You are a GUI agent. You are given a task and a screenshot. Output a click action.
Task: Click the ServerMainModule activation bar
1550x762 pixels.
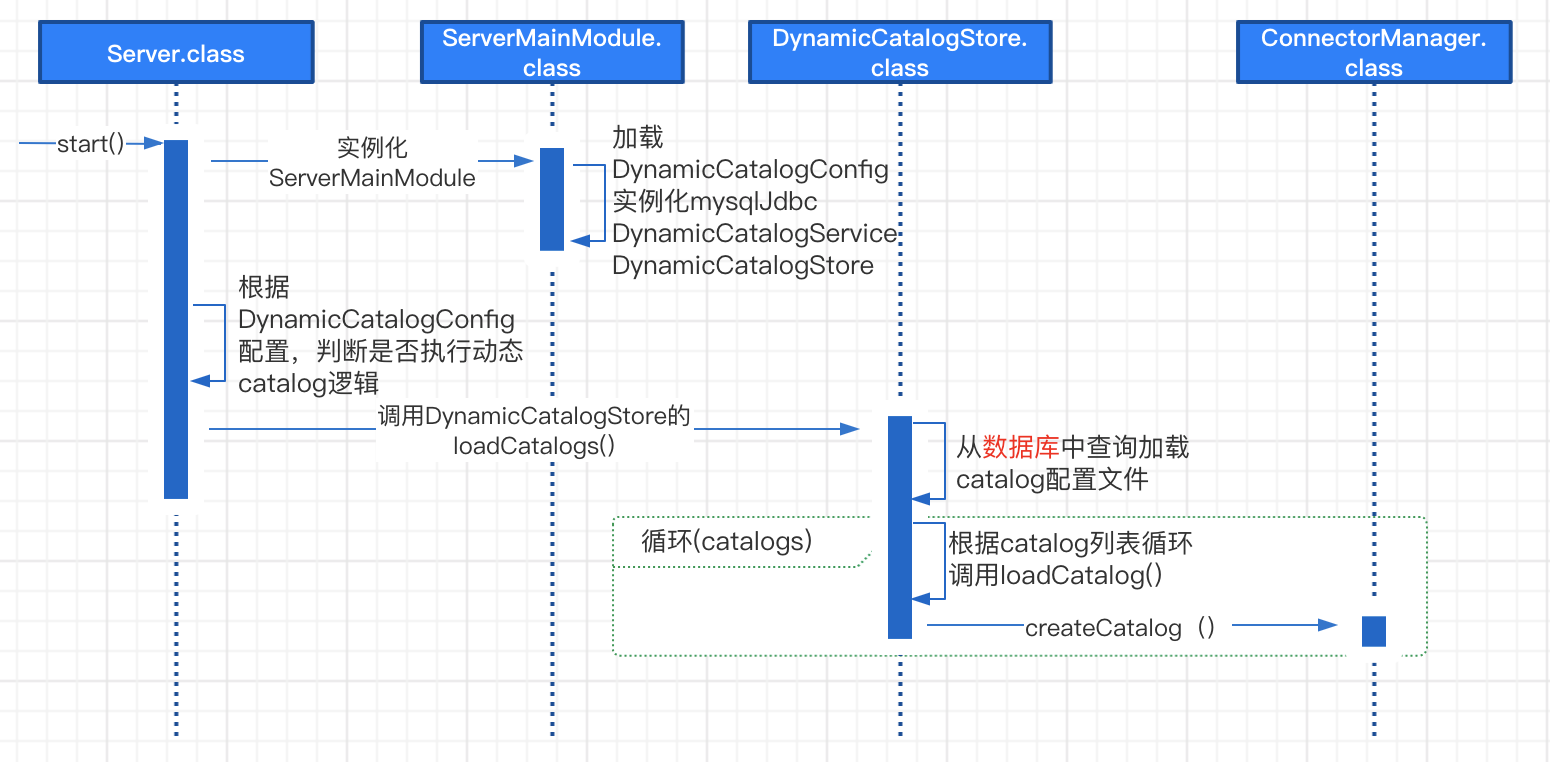(552, 198)
